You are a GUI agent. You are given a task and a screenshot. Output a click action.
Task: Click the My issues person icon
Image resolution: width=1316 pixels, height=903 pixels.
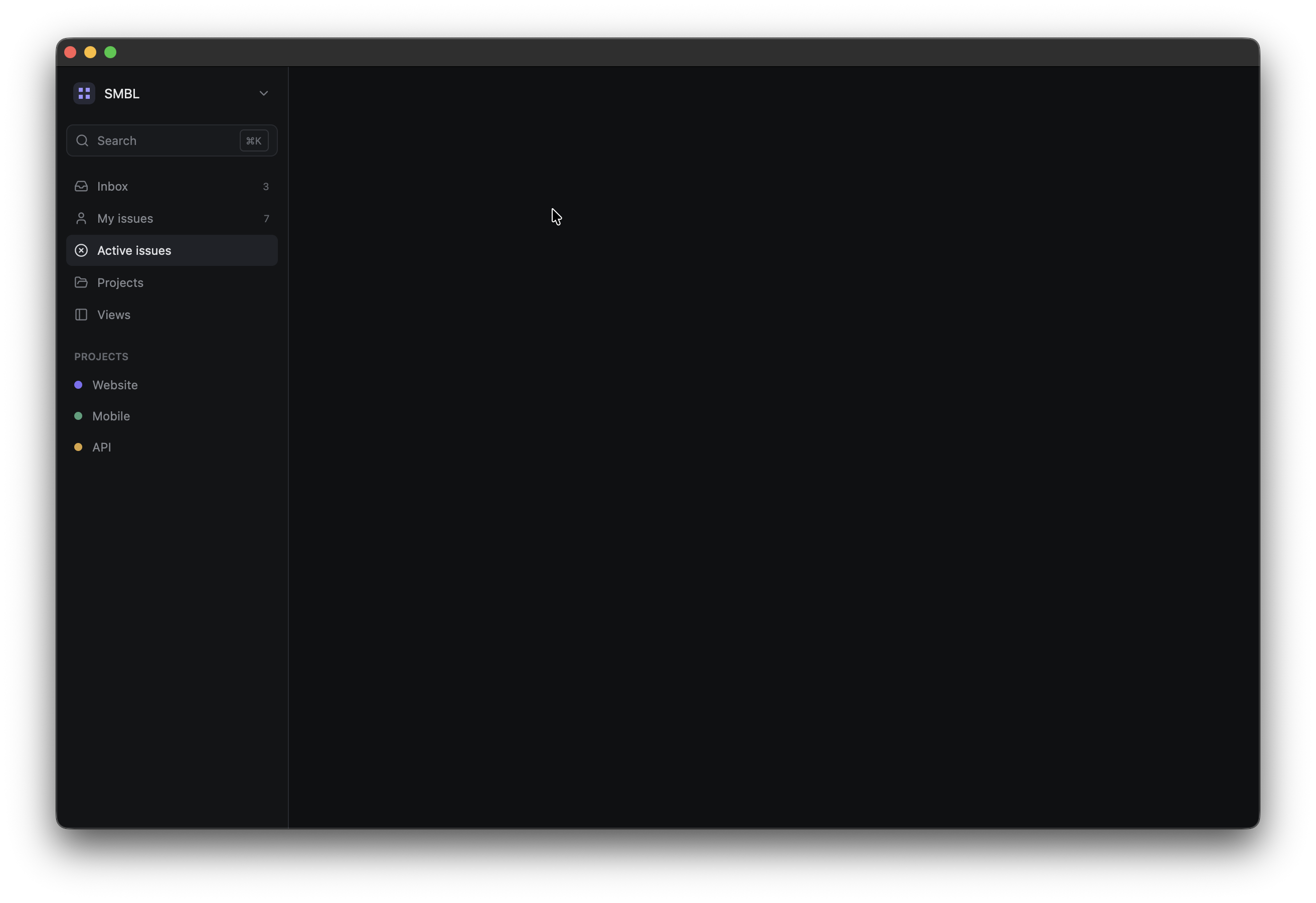pos(81,219)
